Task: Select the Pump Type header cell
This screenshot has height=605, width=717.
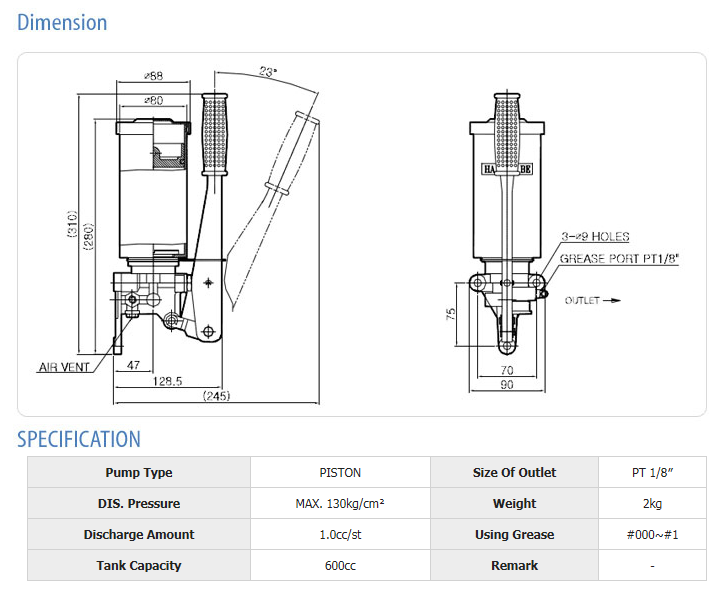Action: (x=138, y=473)
